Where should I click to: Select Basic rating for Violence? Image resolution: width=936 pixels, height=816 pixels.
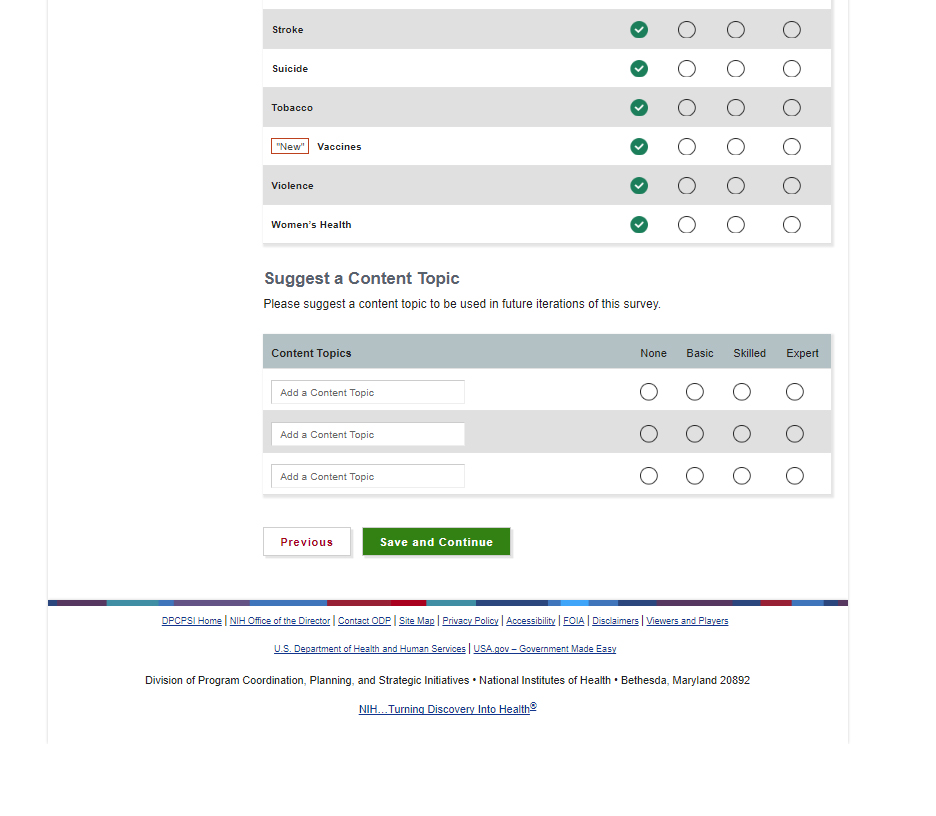click(x=687, y=186)
